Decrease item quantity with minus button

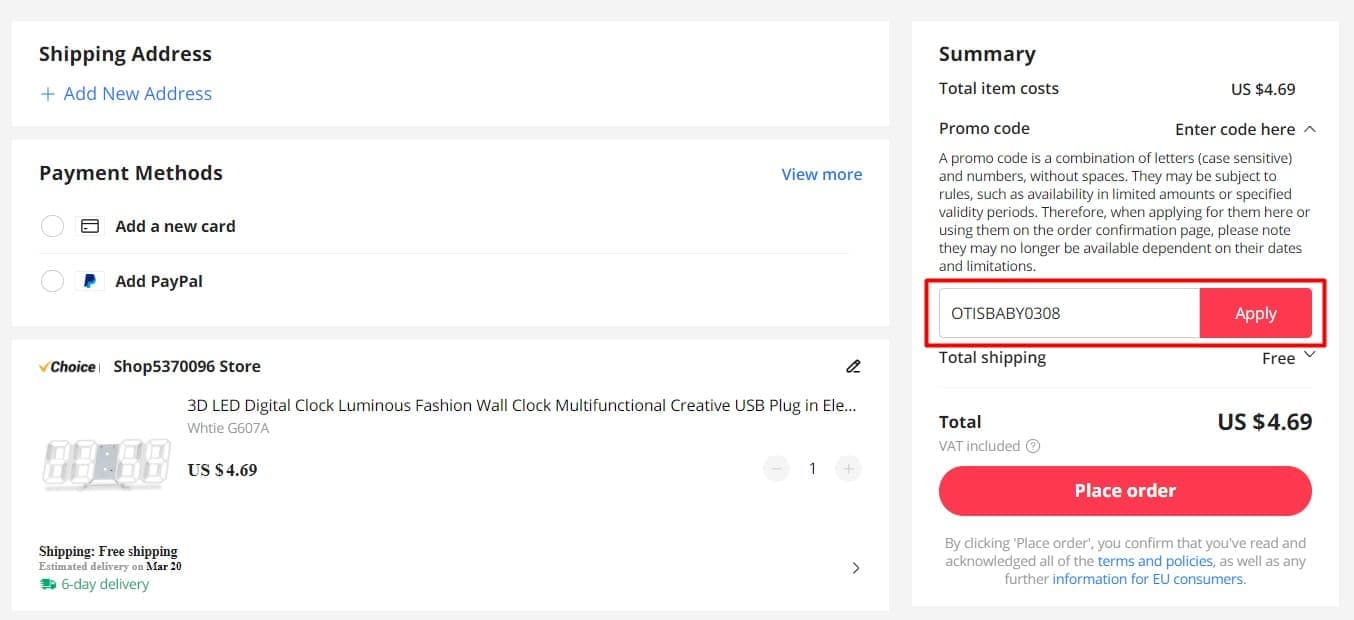pos(776,469)
